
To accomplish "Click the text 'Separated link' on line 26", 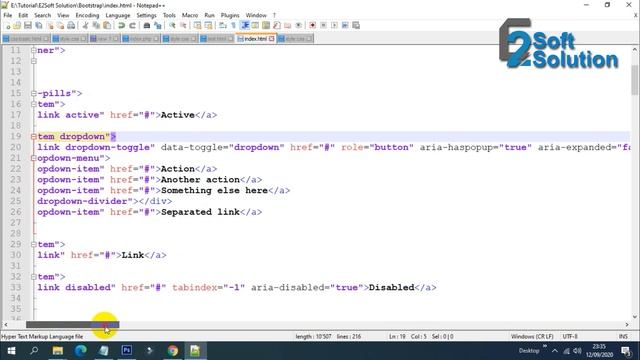I will pos(200,212).
